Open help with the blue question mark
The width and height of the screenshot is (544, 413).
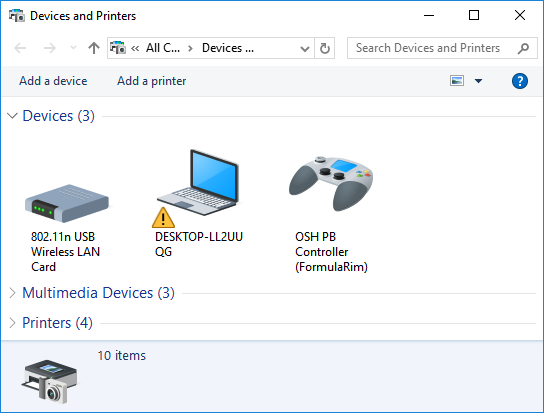click(519, 81)
